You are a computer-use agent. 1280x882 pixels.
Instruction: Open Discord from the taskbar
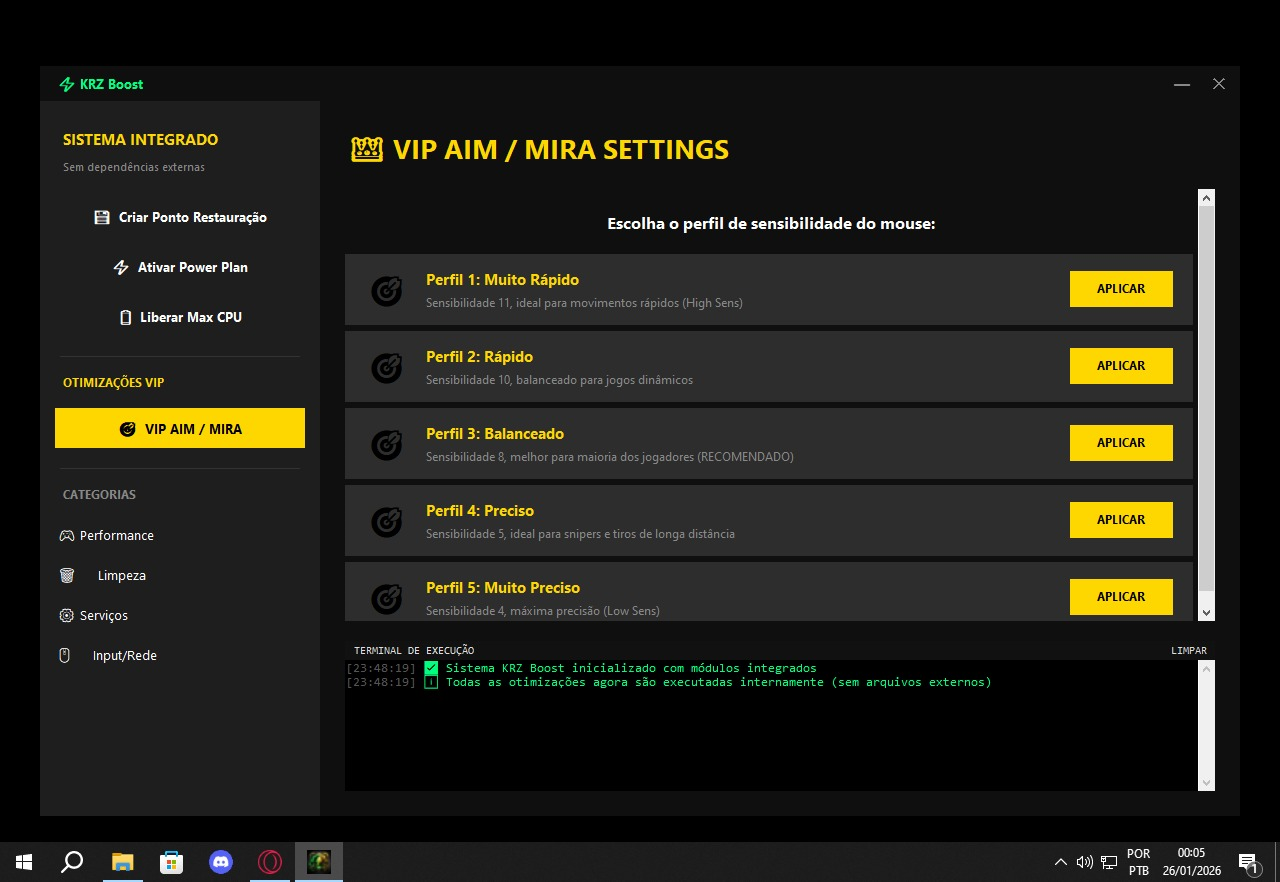[220, 862]
